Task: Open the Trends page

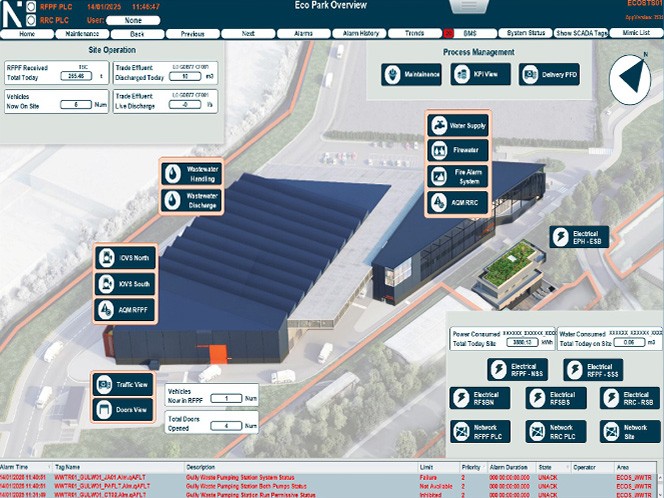Action: (414, 33)
